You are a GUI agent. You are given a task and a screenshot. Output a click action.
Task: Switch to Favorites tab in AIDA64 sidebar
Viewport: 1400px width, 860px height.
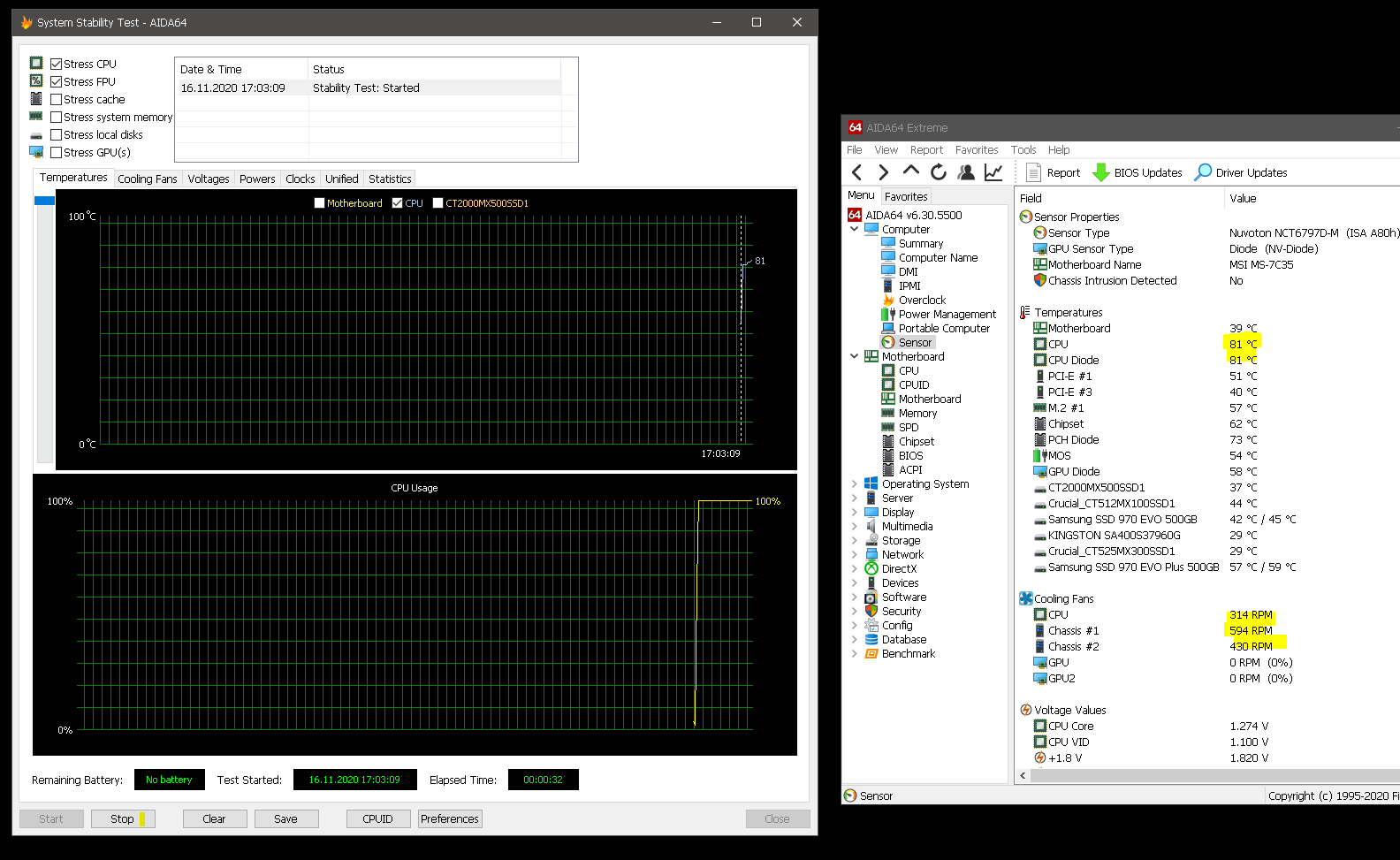[x=906, y=196]
